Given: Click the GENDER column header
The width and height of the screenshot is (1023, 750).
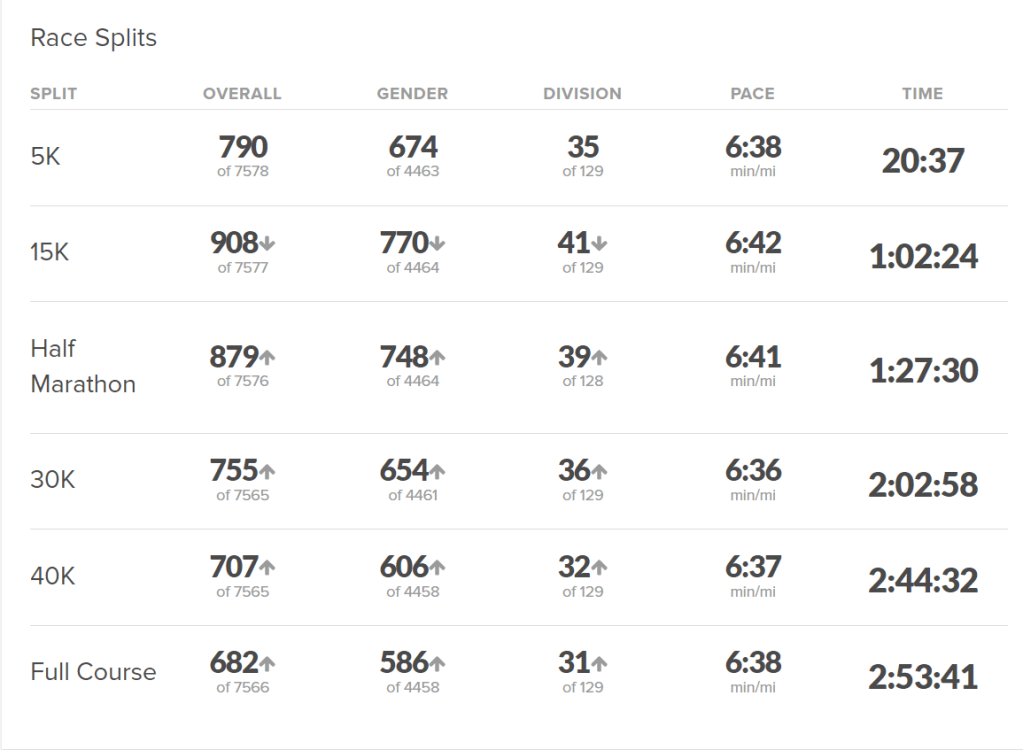Looking at the screenshot, I should click(x=412, y=94).
